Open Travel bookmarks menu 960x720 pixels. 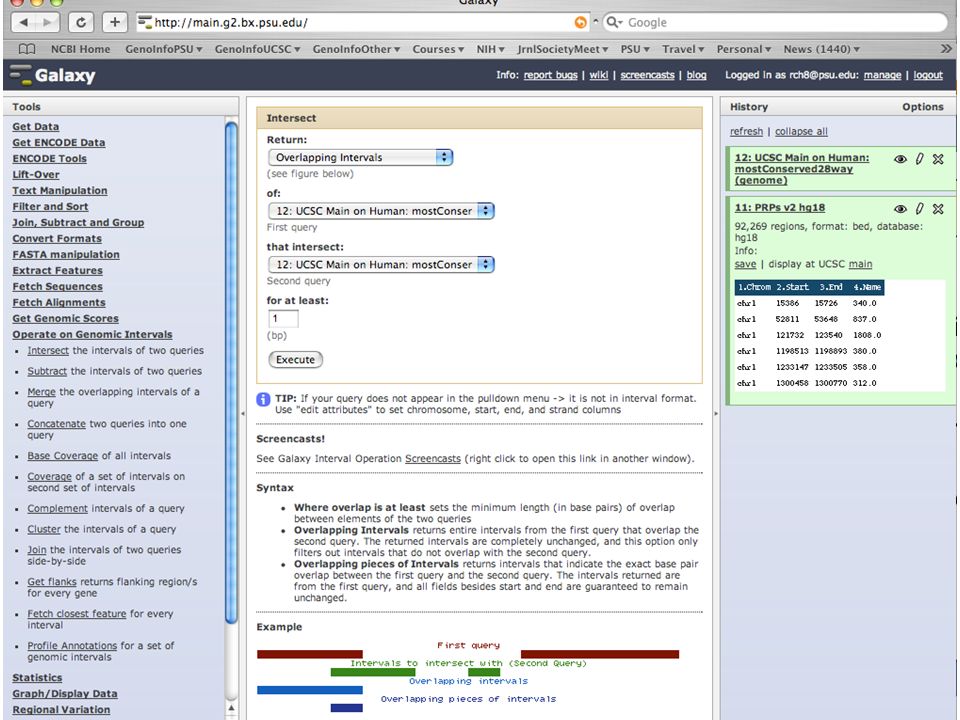tap(683, 49)
